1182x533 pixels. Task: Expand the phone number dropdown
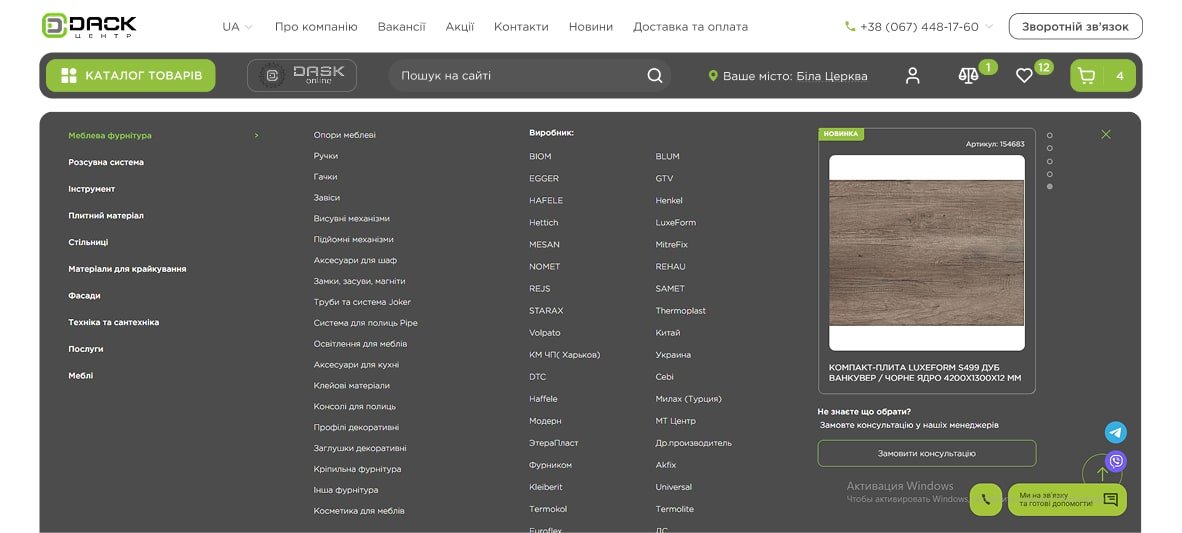tap(989, 27)
